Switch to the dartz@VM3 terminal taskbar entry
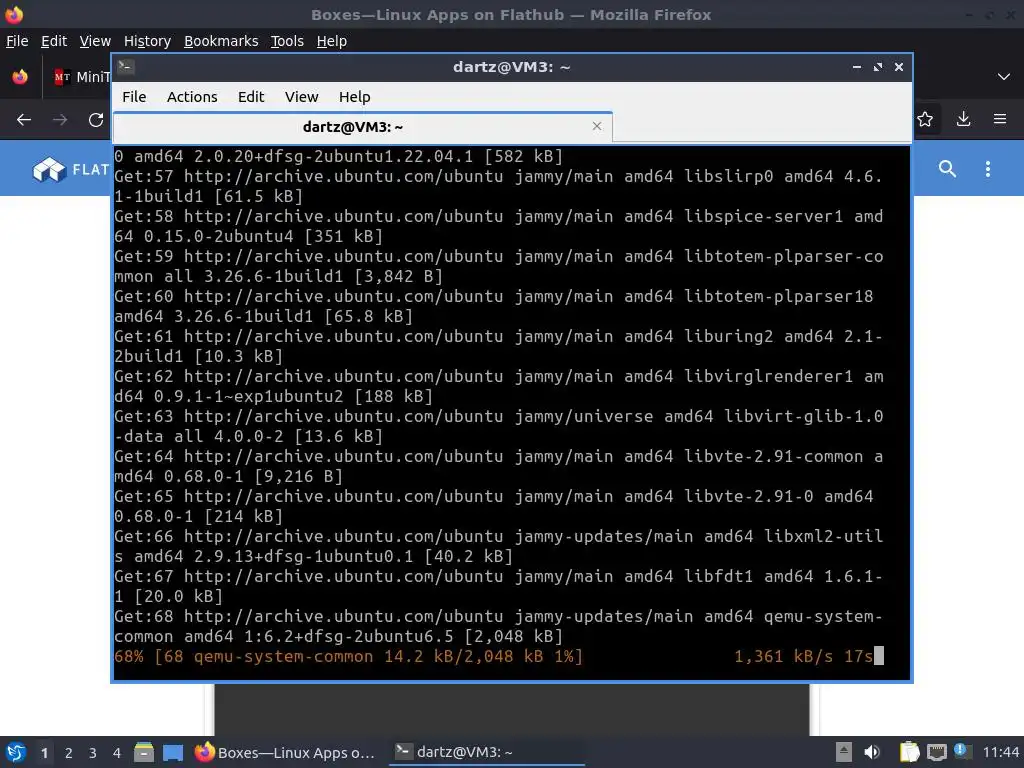The height and width of the screenshot is (768, 1024). coord(487,752)
